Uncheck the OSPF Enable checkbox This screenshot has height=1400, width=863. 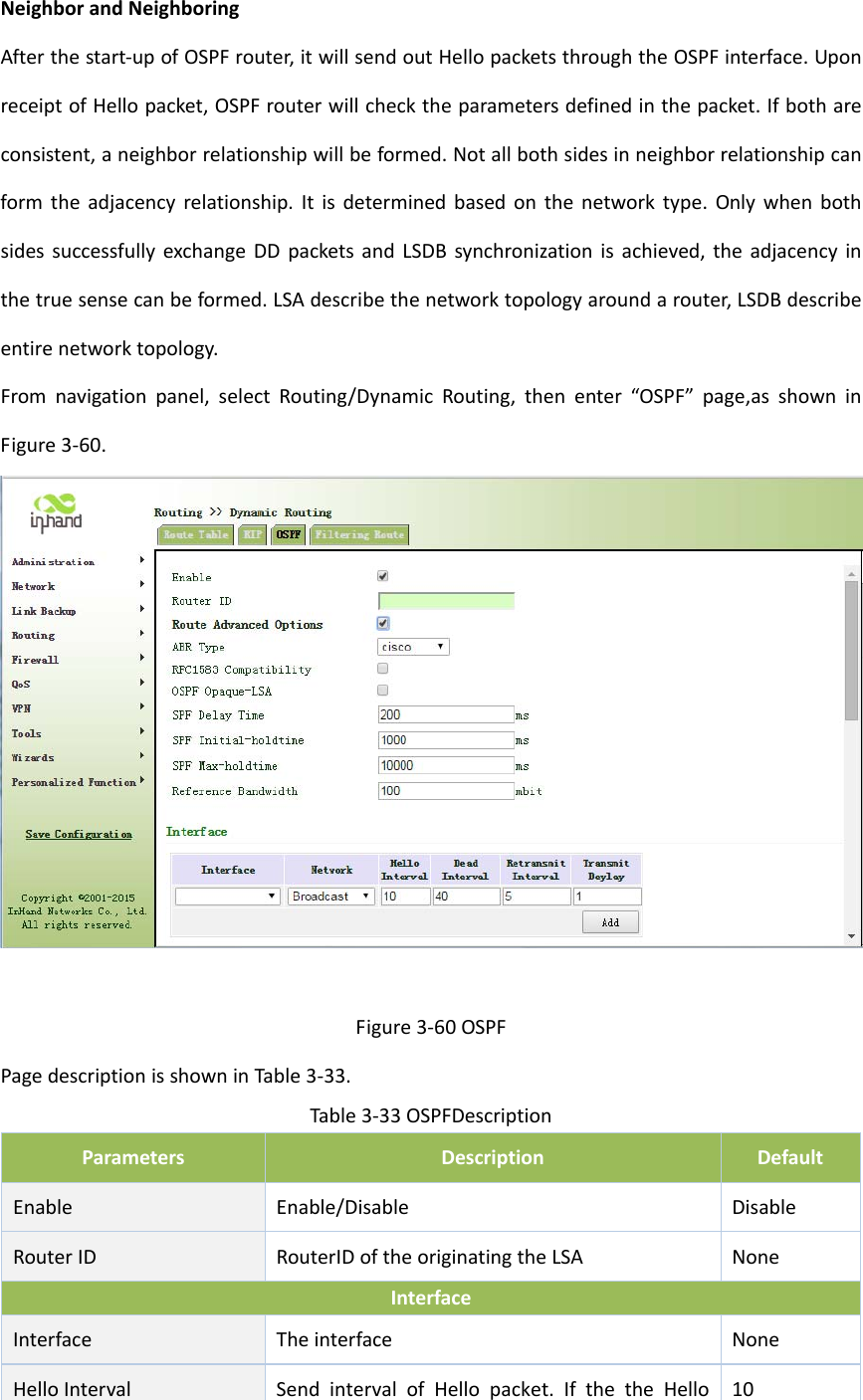click(382, 575)
